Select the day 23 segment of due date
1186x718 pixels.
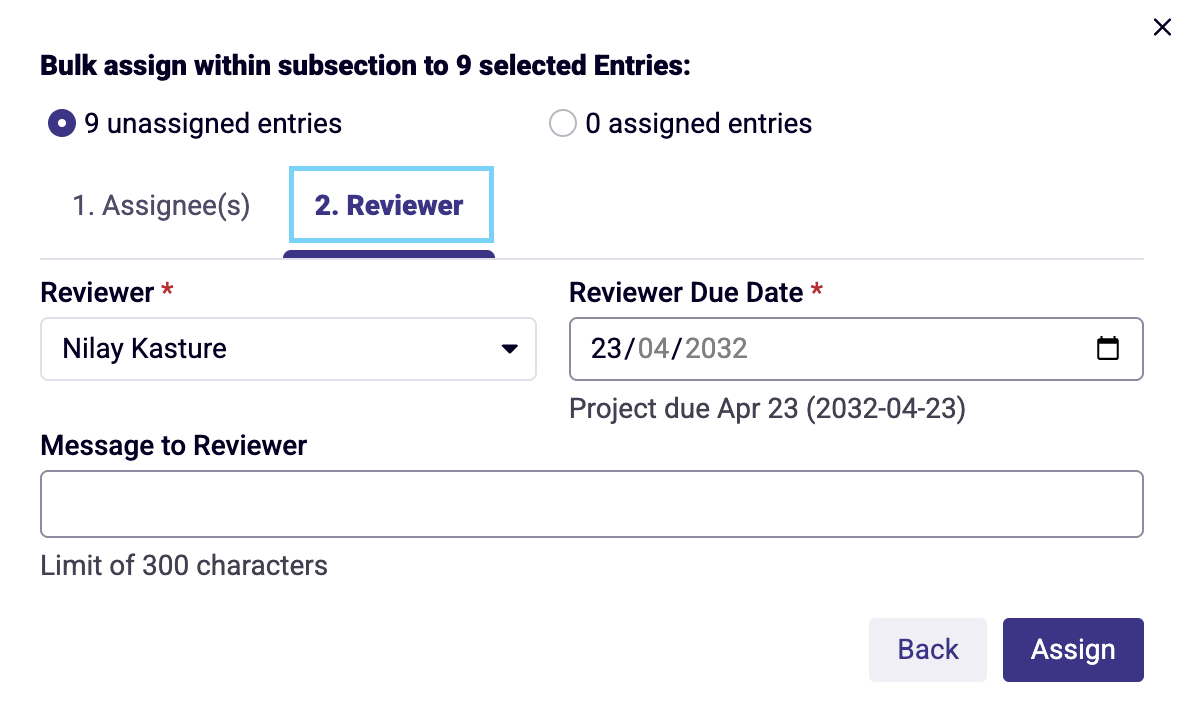tap(606, 349)
